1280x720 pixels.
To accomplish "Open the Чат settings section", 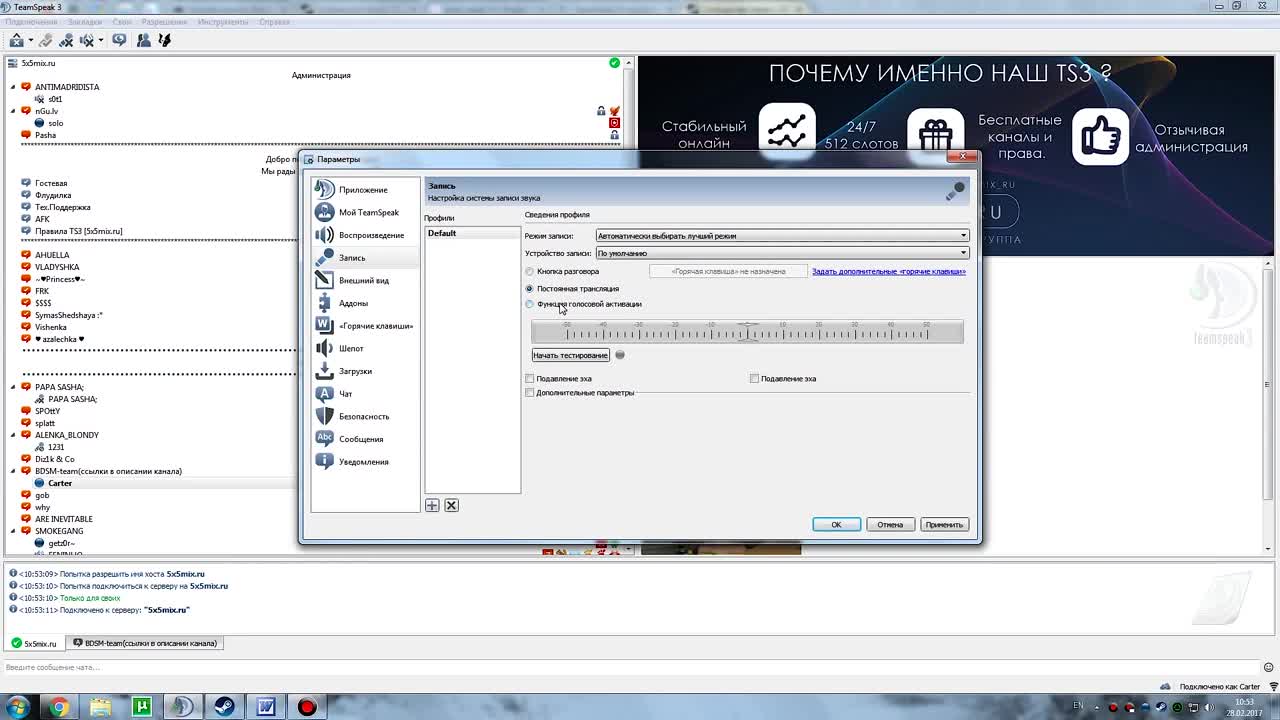I will [x=365, y=394].
